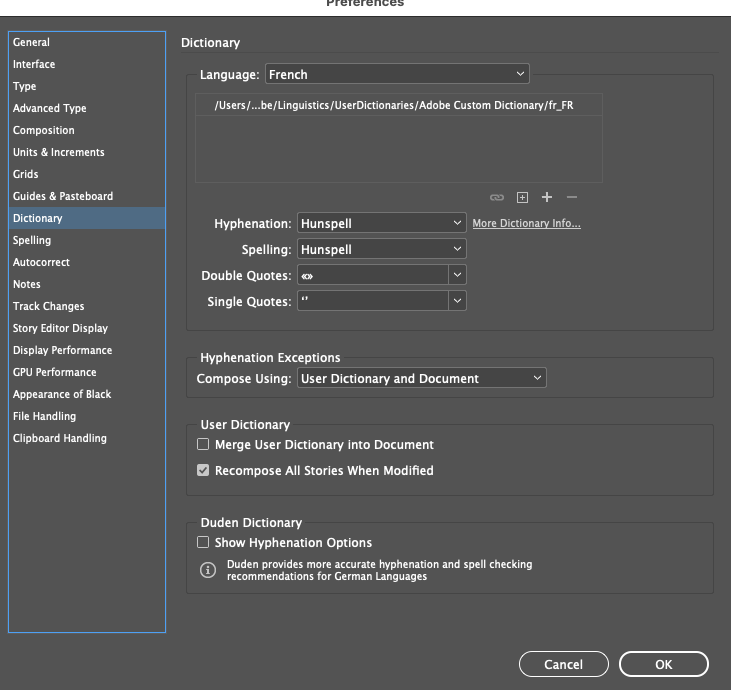Expand the Compose Using dropdown
This screenshot has height=690, width=731.
click(421, 379)
